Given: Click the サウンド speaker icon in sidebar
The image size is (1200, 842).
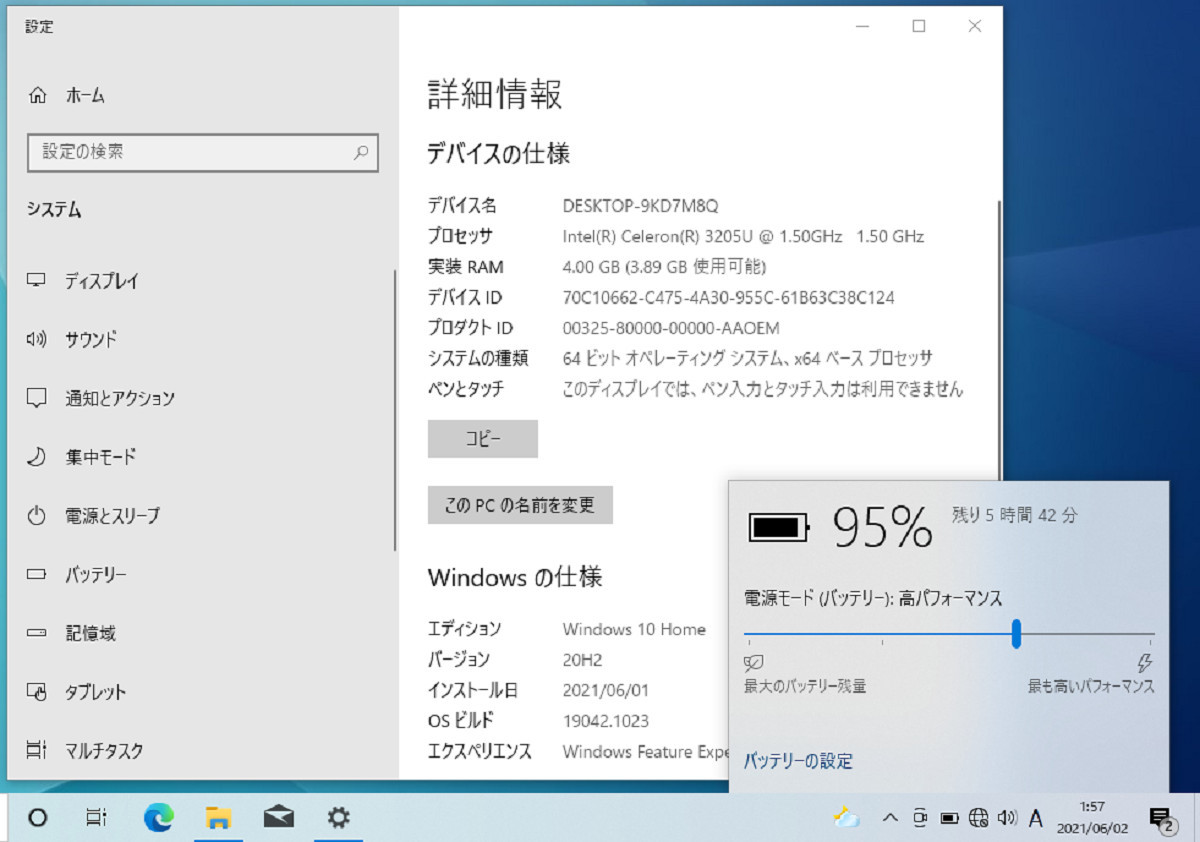Looking at the screenshot, I should (37, 339).
